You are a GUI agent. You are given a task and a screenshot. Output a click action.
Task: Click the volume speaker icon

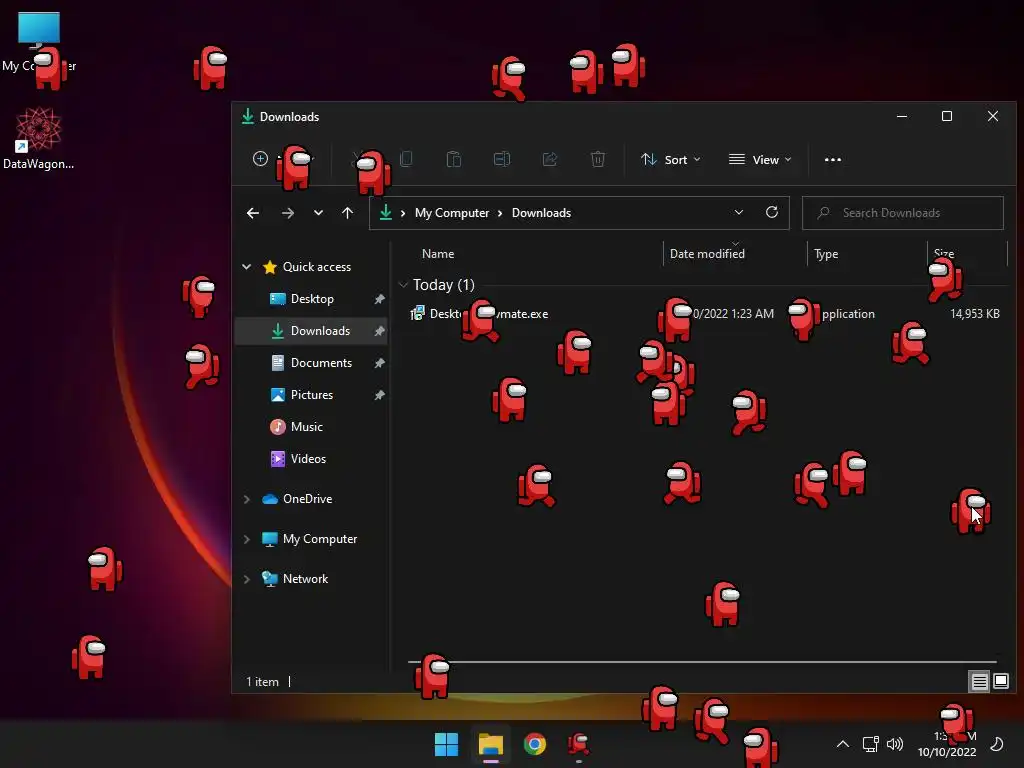(895, 744)
